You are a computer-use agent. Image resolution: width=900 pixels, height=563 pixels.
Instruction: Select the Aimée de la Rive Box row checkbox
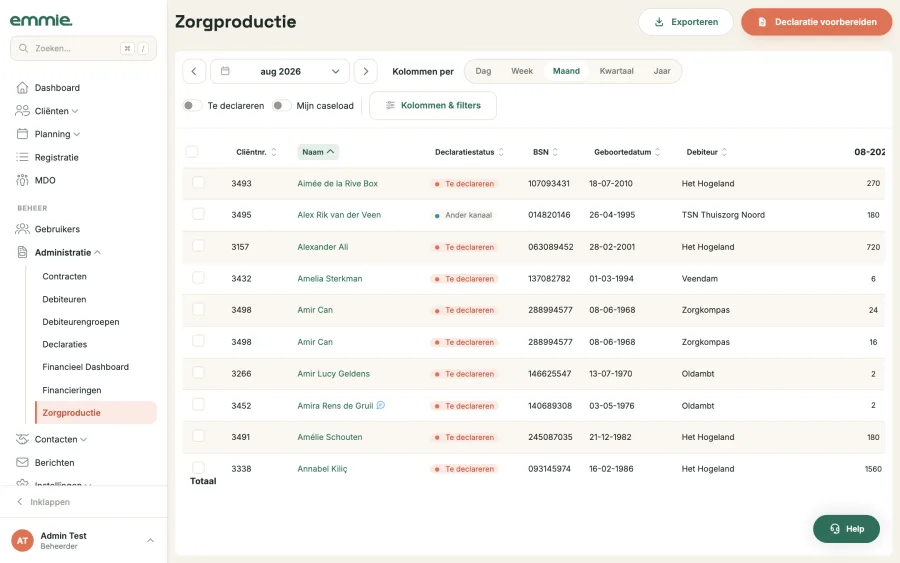(x=198, y=183)
